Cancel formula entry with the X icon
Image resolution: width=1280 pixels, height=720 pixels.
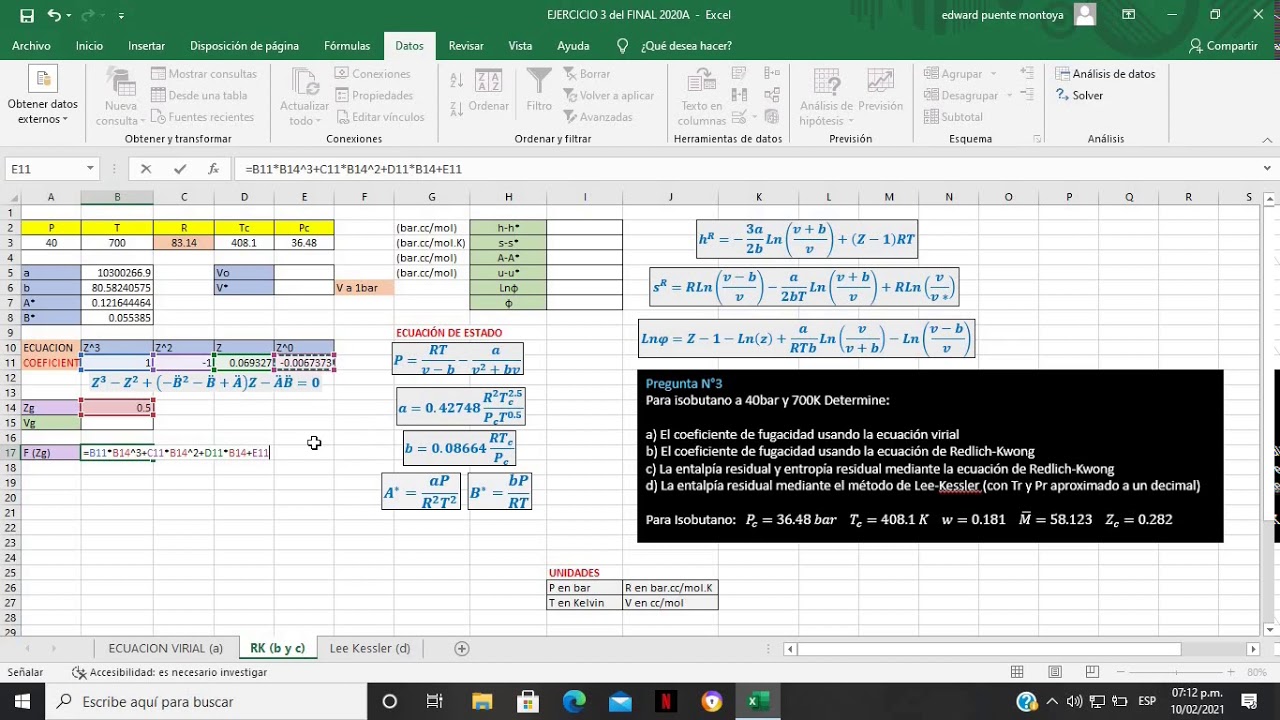click(x=146, y=169)
